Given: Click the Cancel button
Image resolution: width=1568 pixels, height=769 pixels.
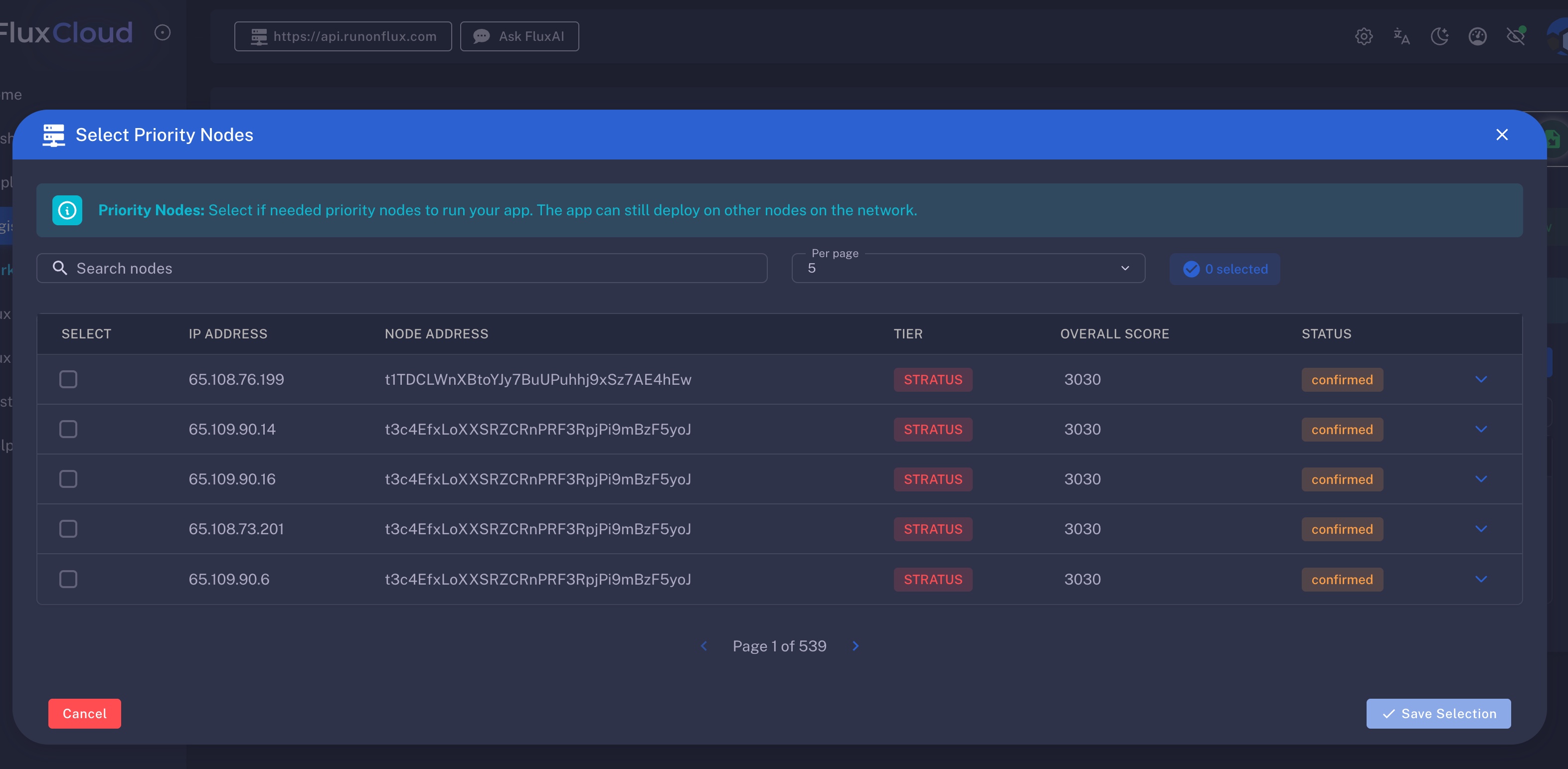Looking at the screenshot, I should [x=85, y=714].
